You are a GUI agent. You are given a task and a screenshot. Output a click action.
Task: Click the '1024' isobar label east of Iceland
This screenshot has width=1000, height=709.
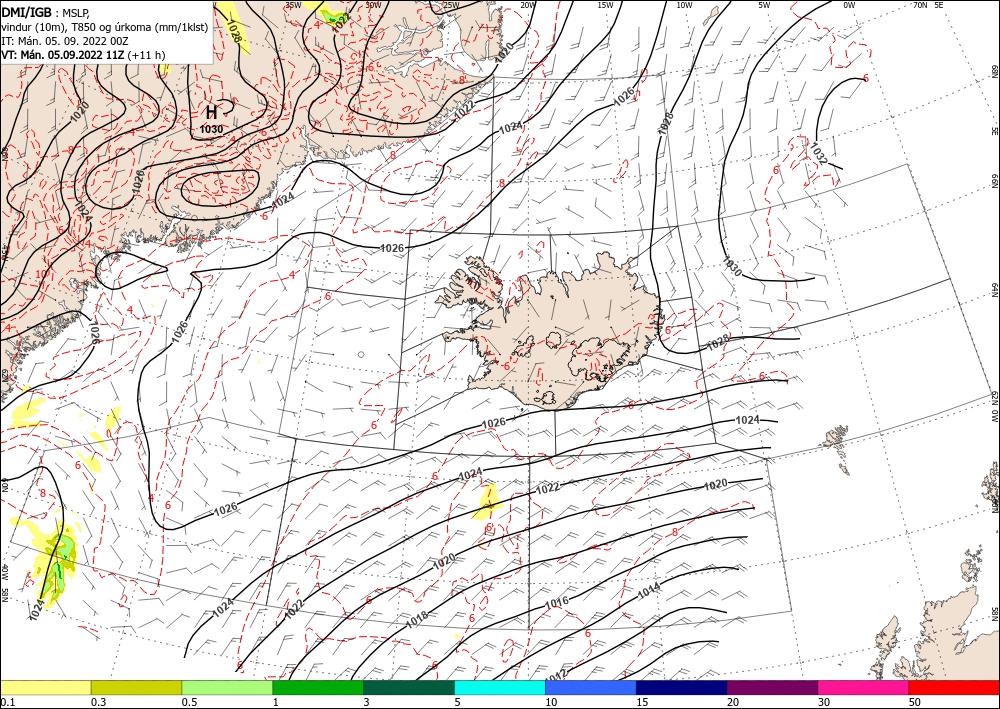(x=747, y=420)
